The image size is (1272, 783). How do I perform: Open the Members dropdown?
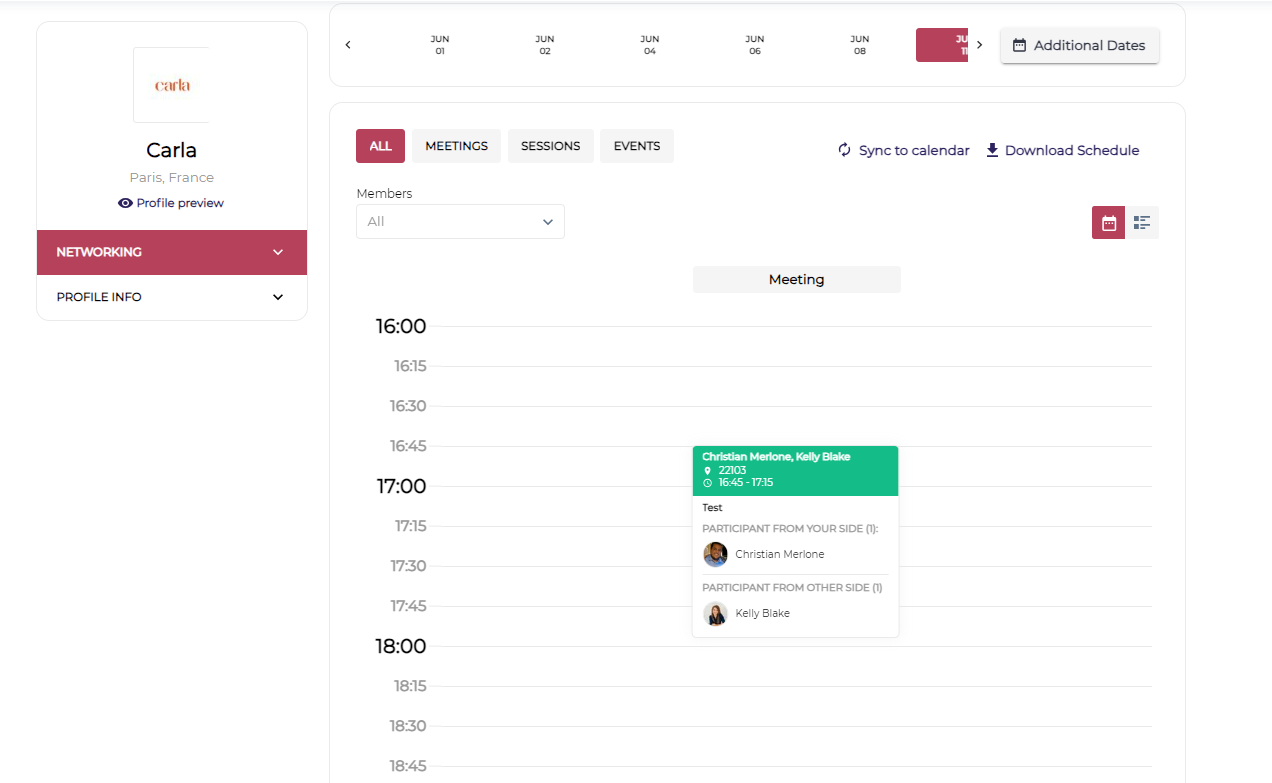[x=460, y=222]
